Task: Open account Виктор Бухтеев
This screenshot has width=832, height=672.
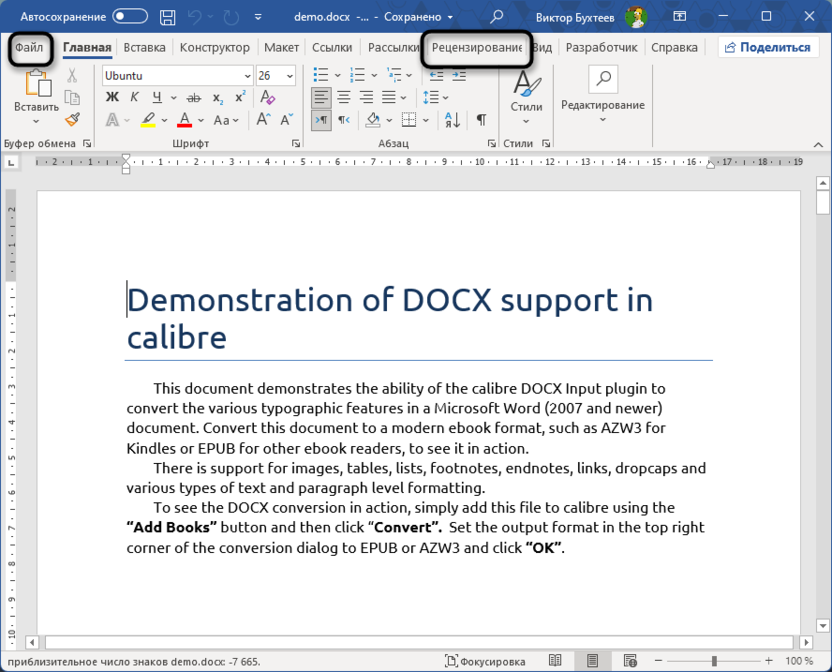Action: (x=591, y=17)
